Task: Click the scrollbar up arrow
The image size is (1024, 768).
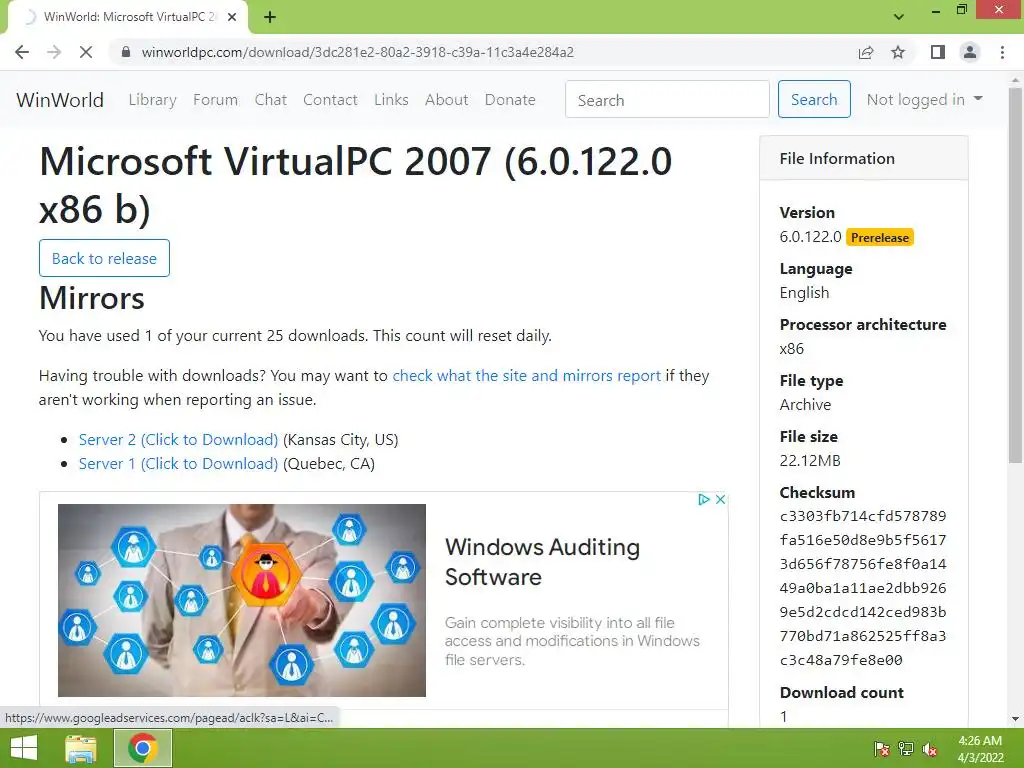Action: [x=1016, y=79]
